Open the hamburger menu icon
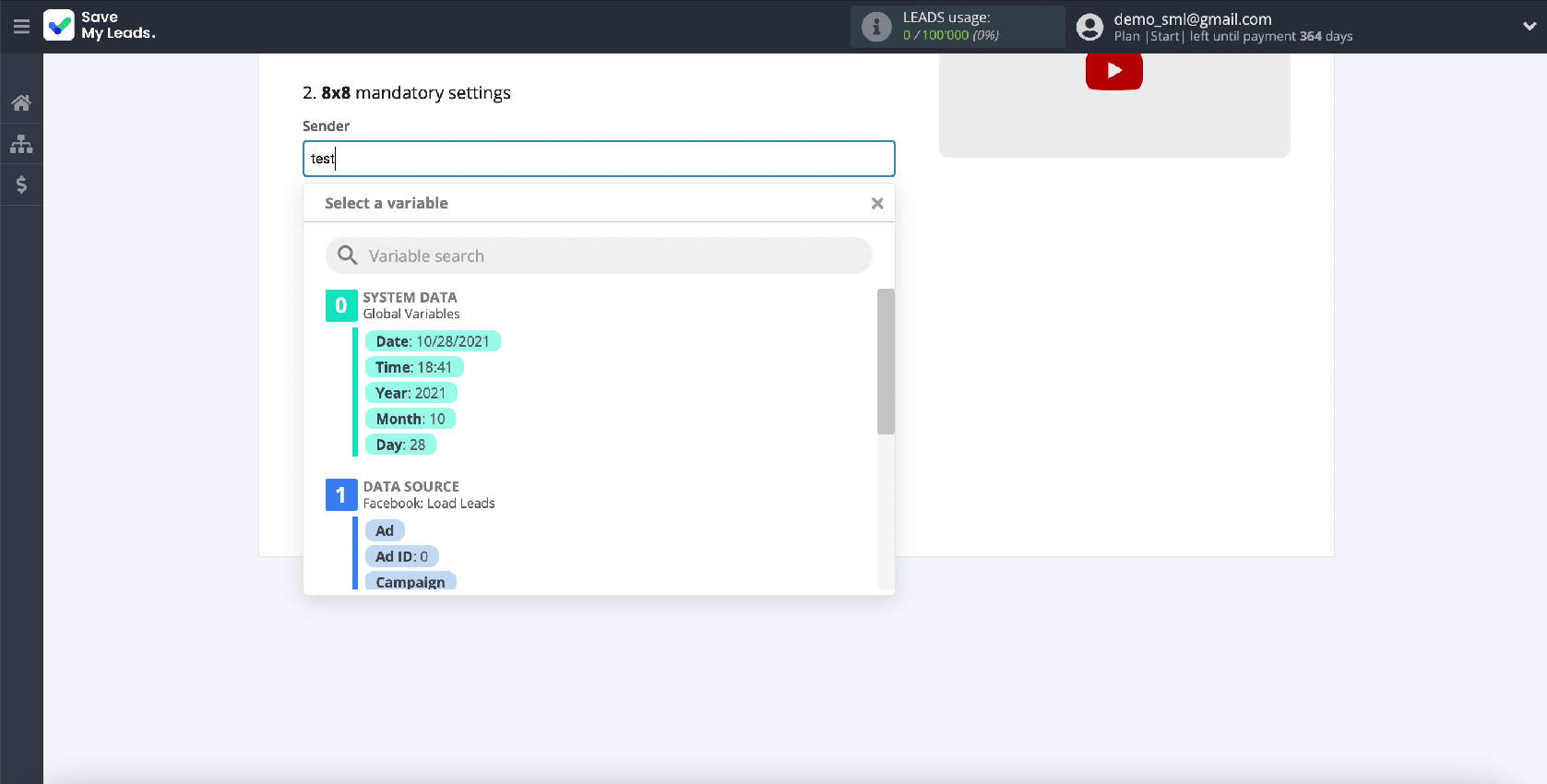1547x784 pixels. (x=21, y=26)
